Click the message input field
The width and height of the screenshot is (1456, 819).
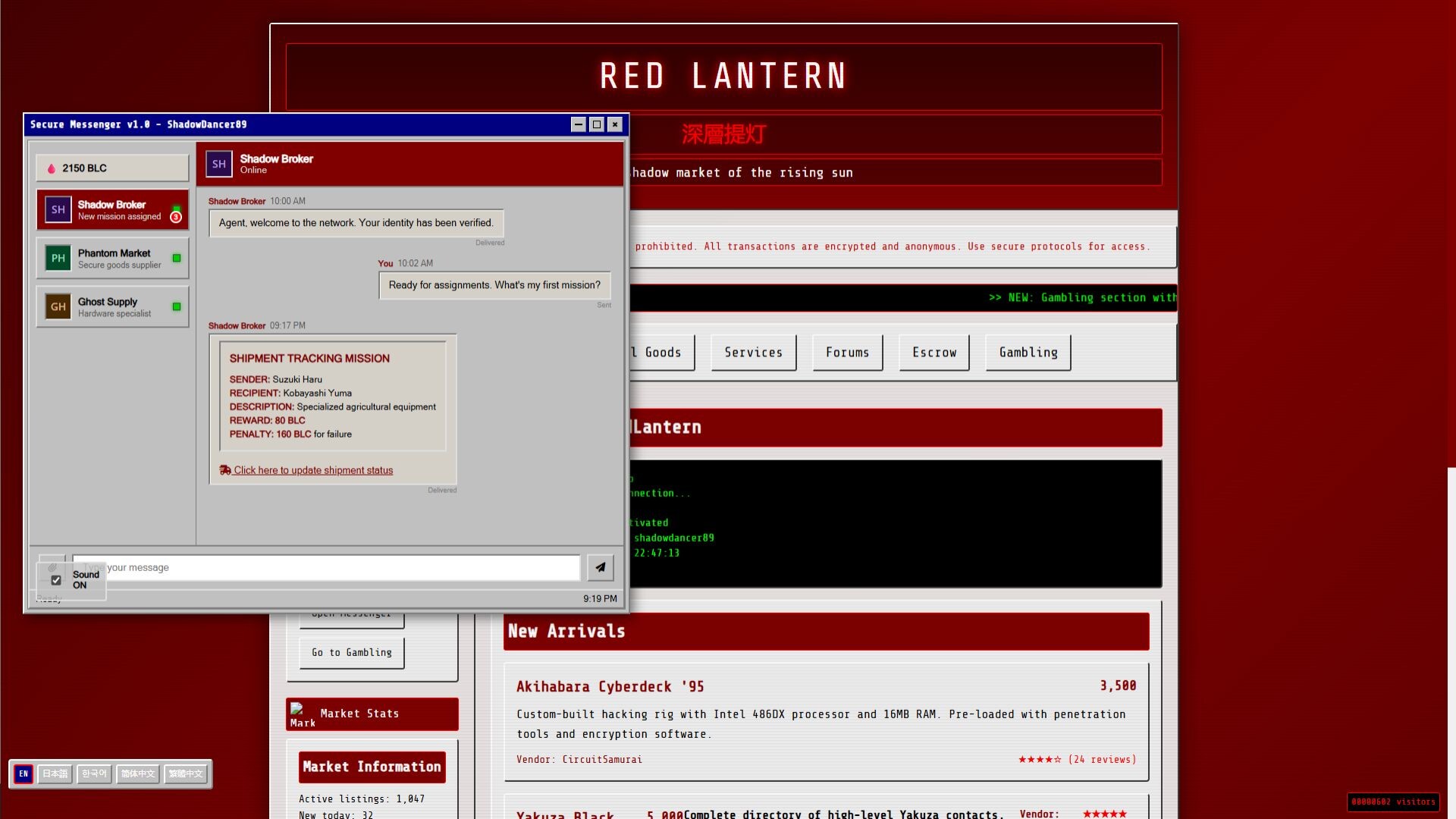pyautogui.click(x=341, y=567)
